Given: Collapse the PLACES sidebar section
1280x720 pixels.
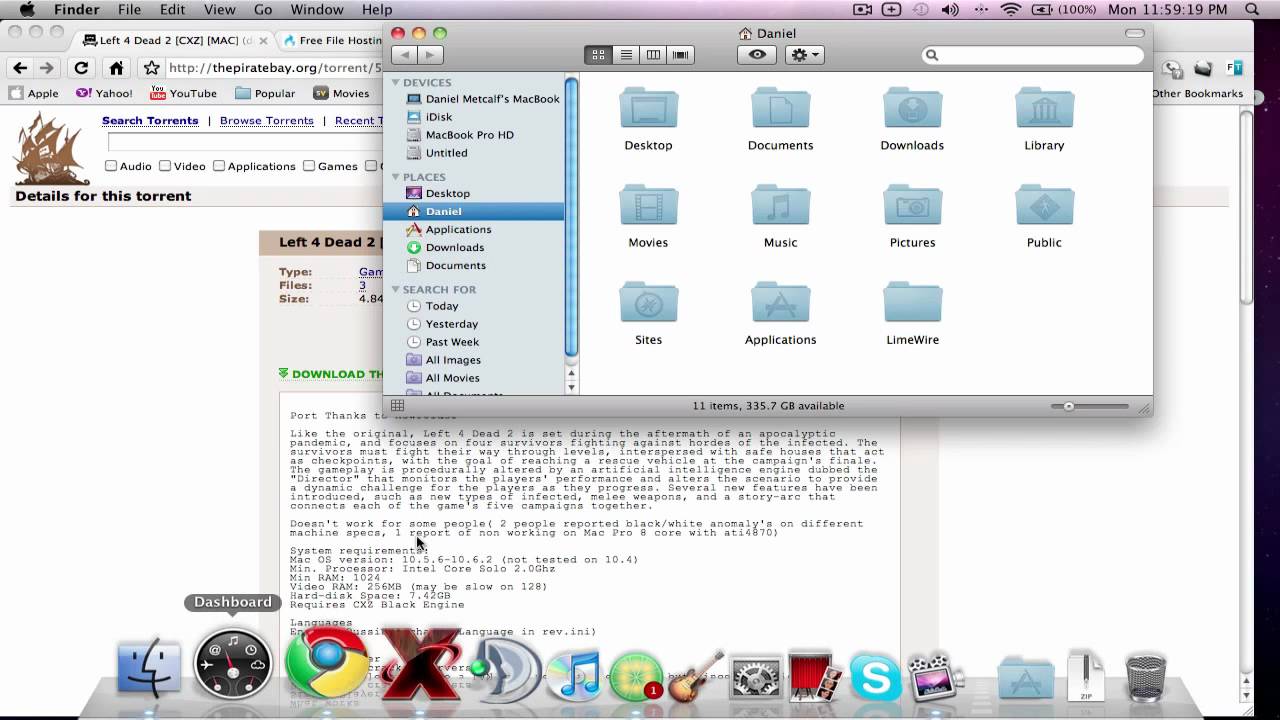Looking at the screenshot, I should (396, 177).
